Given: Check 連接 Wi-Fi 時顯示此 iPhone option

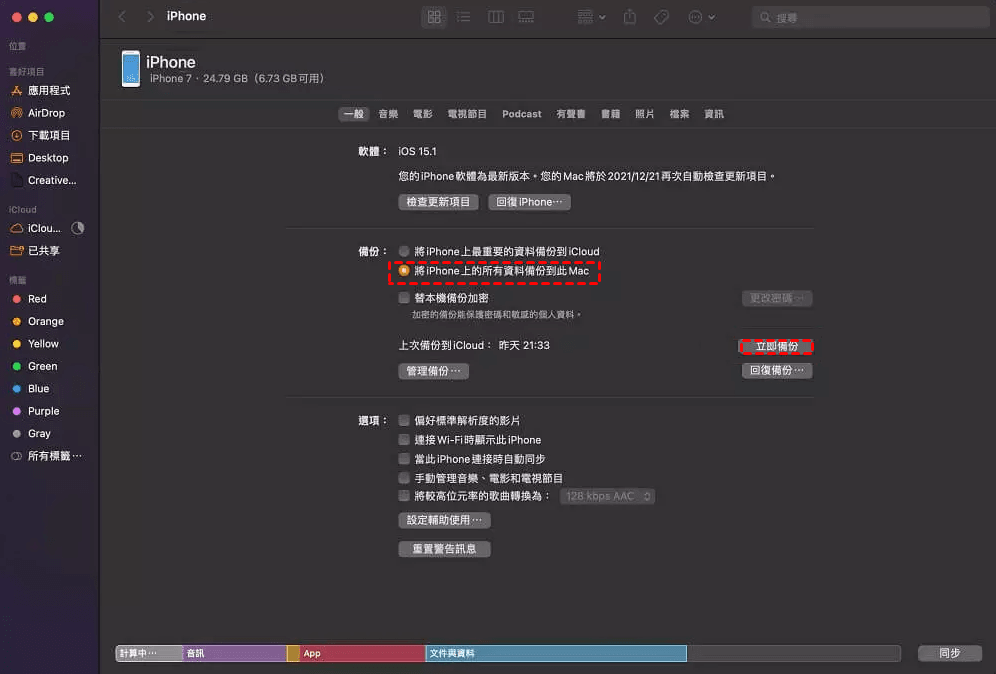Looking at the screenshot, I should (404, 440).
